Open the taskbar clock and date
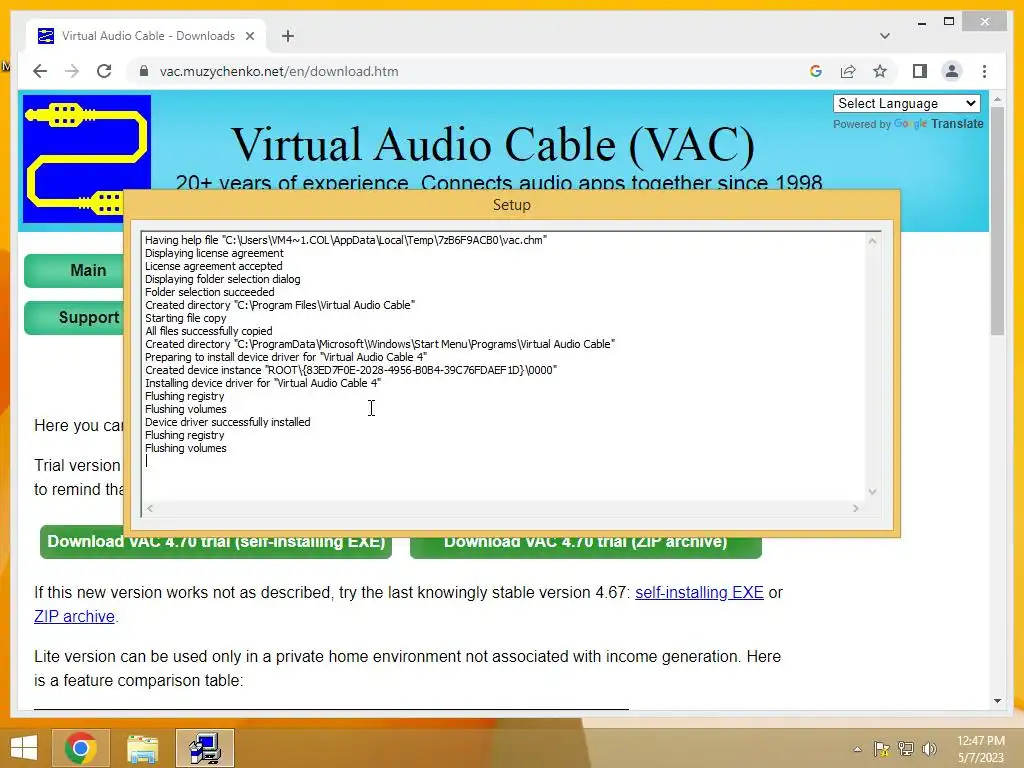This screenshot has width=1024, height=768. (x=981, y=749)
